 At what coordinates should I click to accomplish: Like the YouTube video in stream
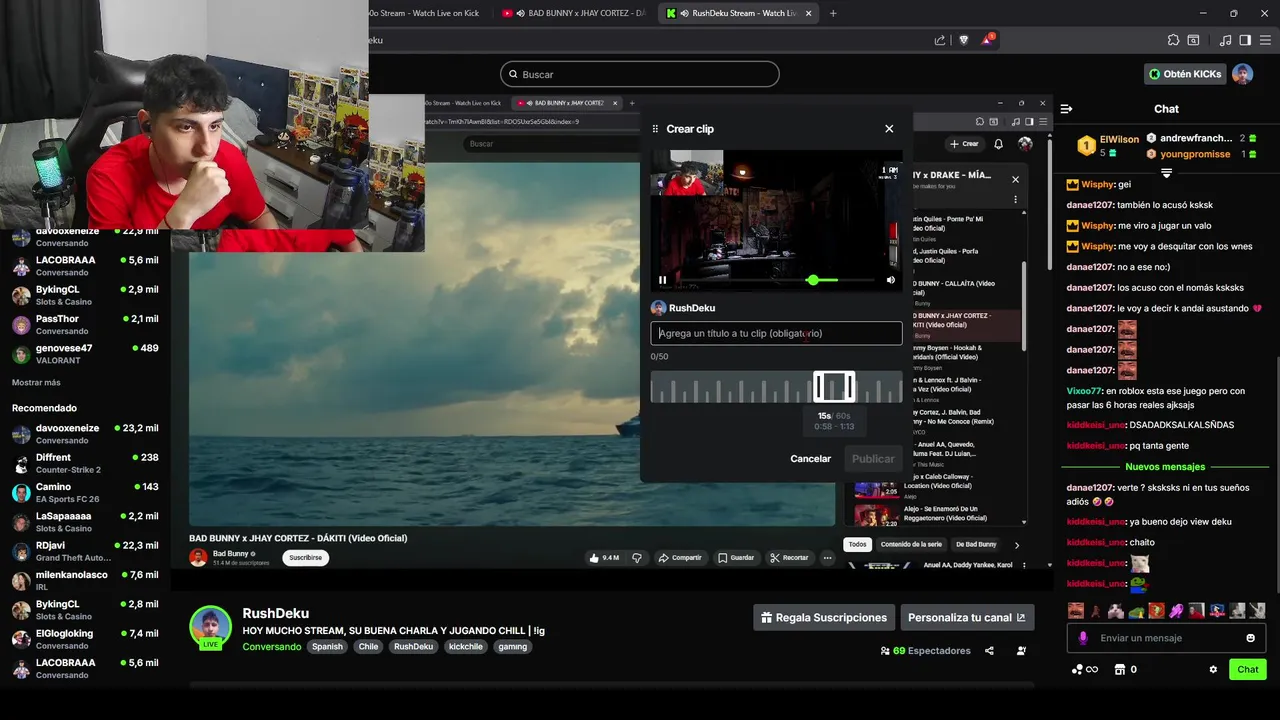tap(604, 558)
